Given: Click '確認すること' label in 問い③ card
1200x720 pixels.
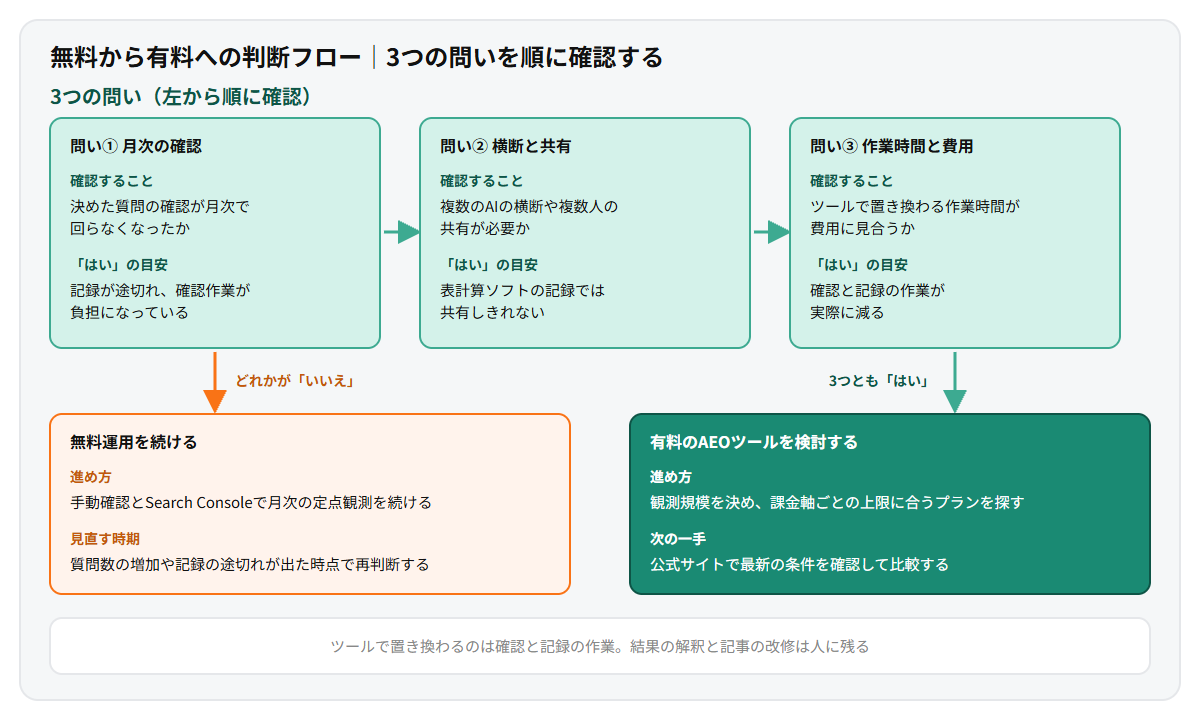Looking at the screenshot, I should tap(852, 181).
